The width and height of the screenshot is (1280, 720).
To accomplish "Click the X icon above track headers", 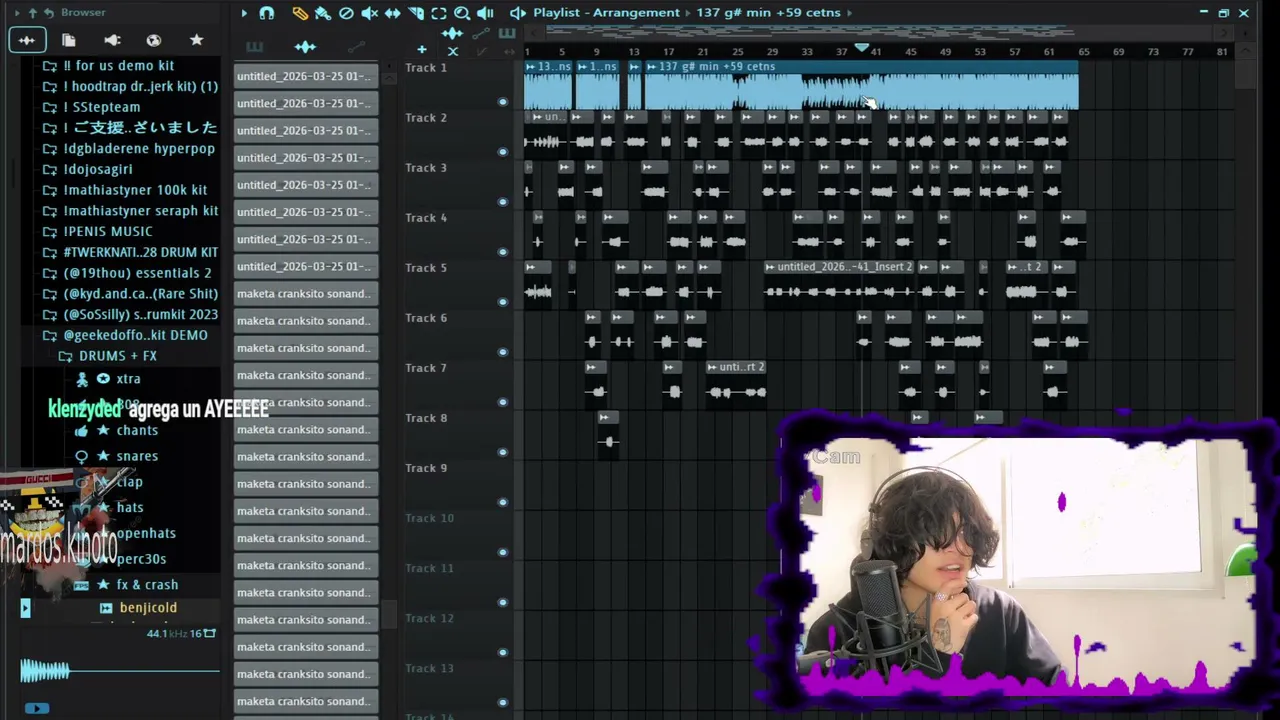I will pos(453,51).
